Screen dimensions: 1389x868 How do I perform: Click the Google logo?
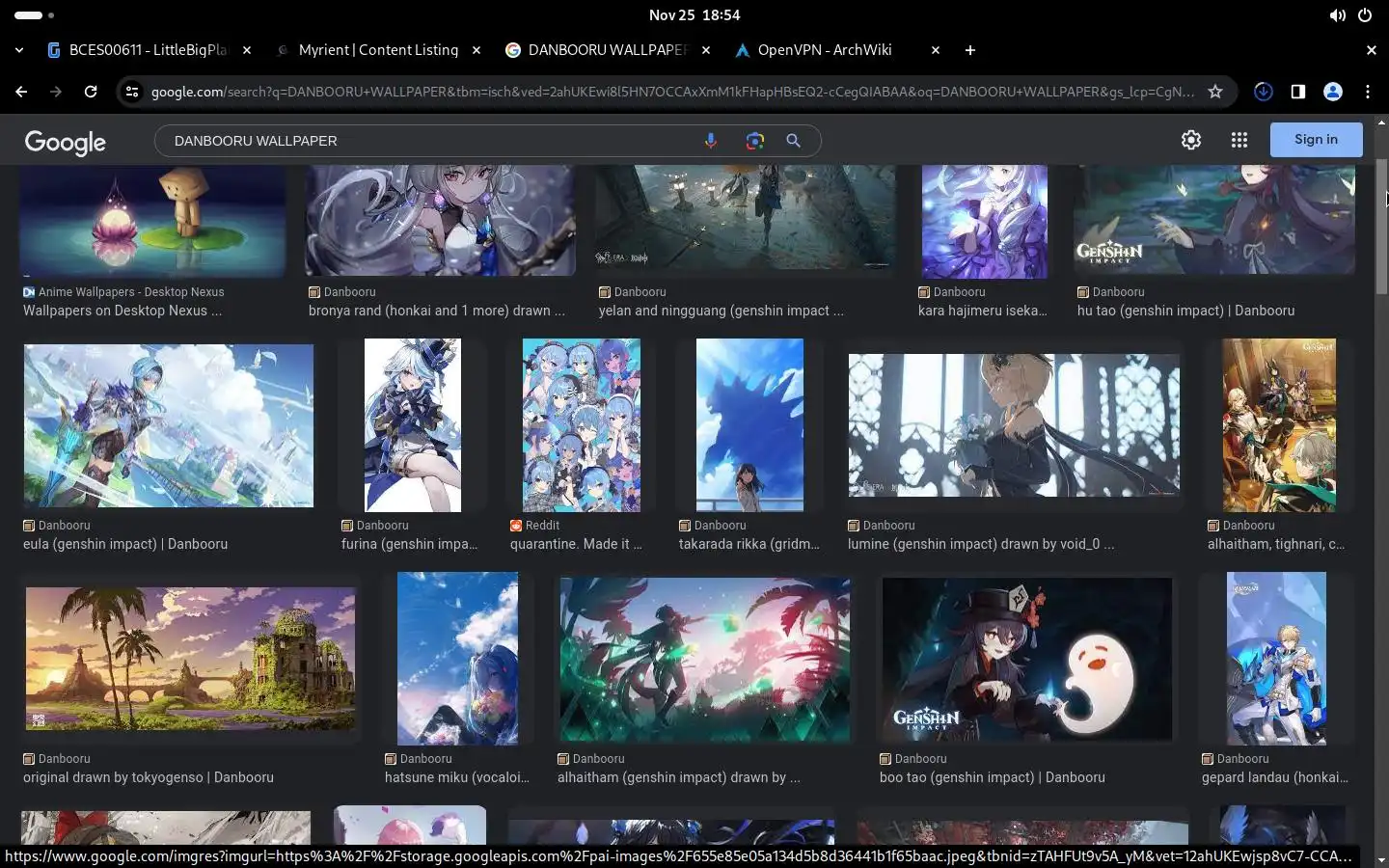pyautogui.click(x=65, y=143)
